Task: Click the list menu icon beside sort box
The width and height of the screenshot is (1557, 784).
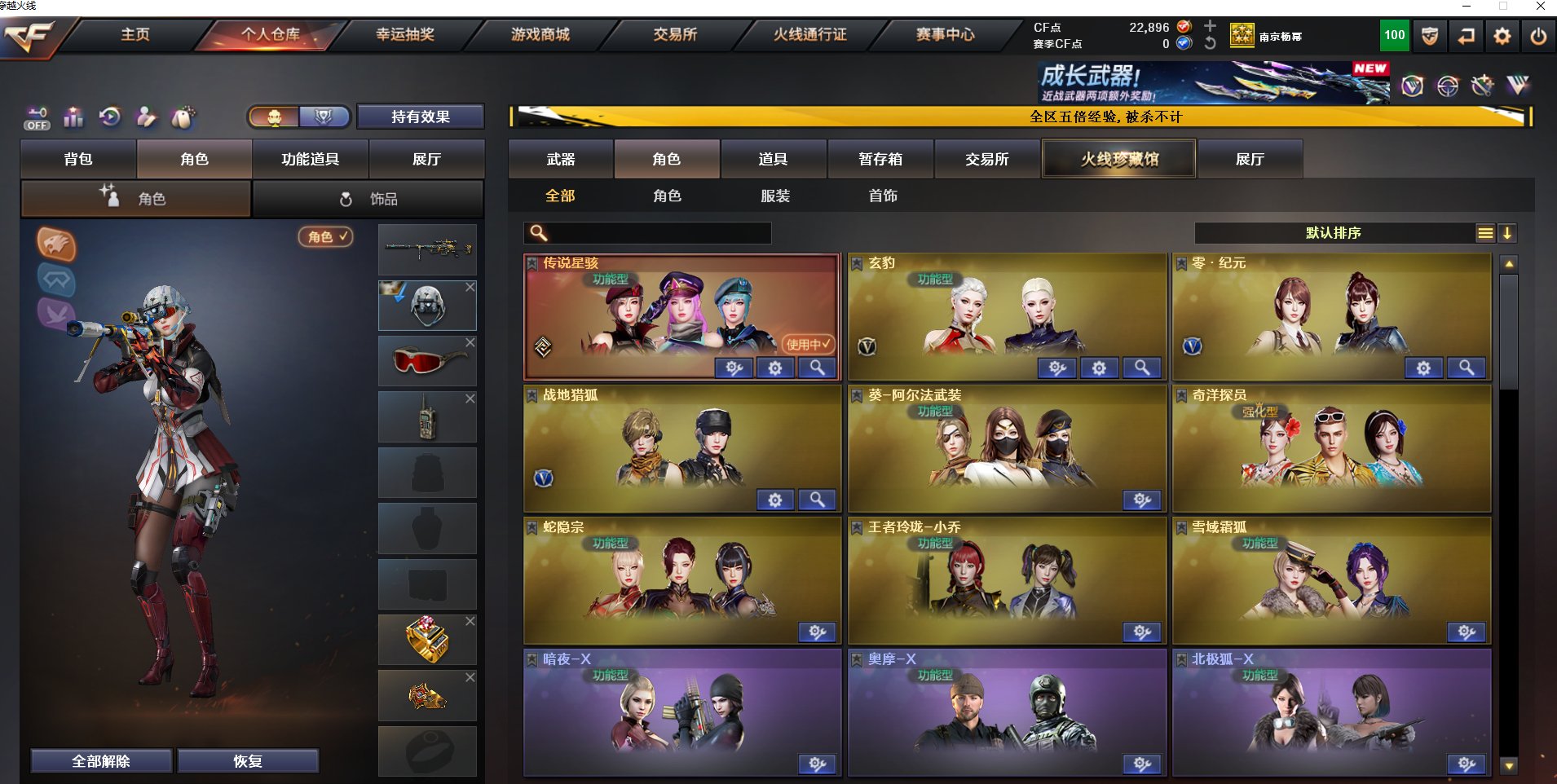Action: coord(1485,233)
